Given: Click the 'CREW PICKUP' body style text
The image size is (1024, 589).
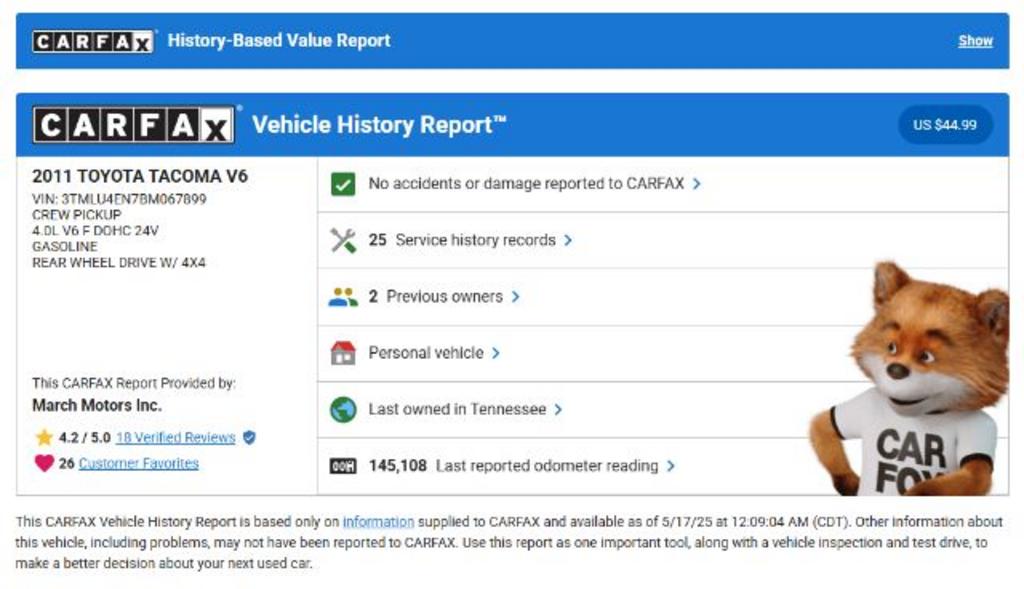Looking at the screenshot, I should pos(76,215).
